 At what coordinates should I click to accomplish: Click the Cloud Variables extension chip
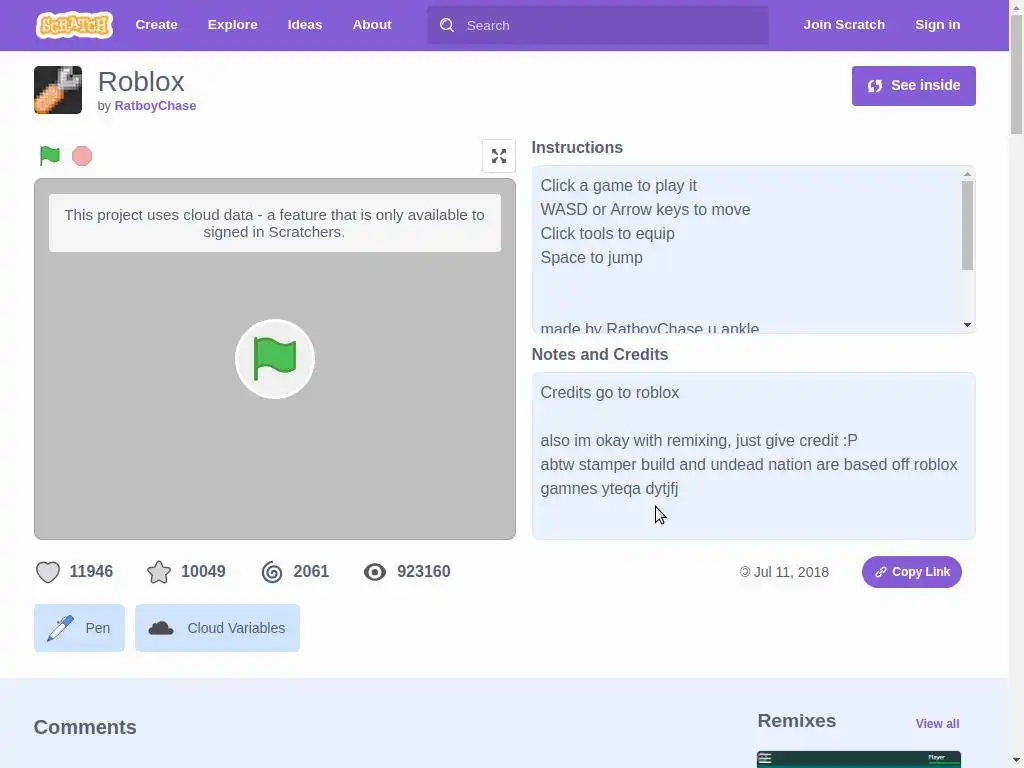[217, 628]
